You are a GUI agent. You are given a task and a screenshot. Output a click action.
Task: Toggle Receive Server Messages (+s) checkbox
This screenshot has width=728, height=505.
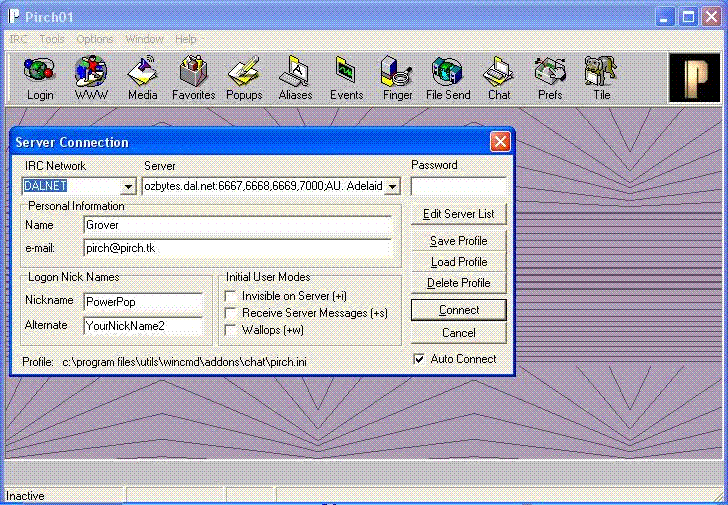[x=231, y=313]
